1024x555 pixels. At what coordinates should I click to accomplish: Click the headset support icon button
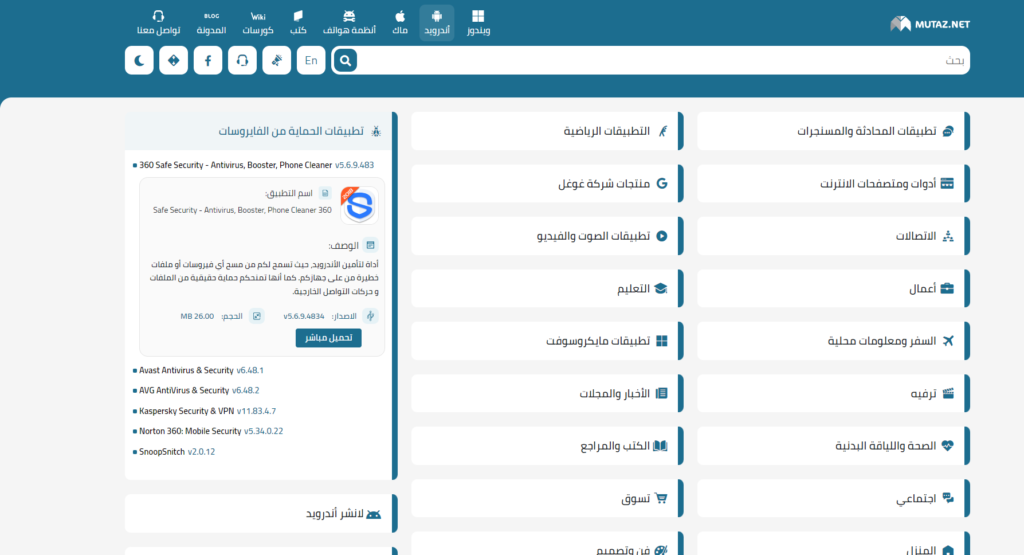242,60
